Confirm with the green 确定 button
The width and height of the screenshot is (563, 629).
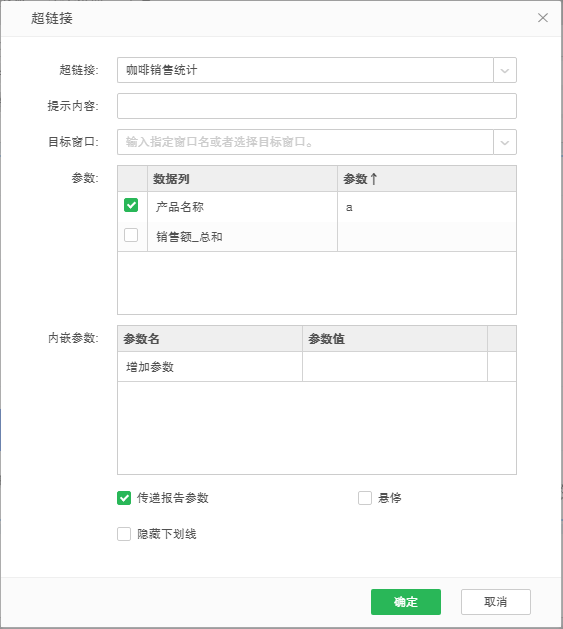(406, 602)
